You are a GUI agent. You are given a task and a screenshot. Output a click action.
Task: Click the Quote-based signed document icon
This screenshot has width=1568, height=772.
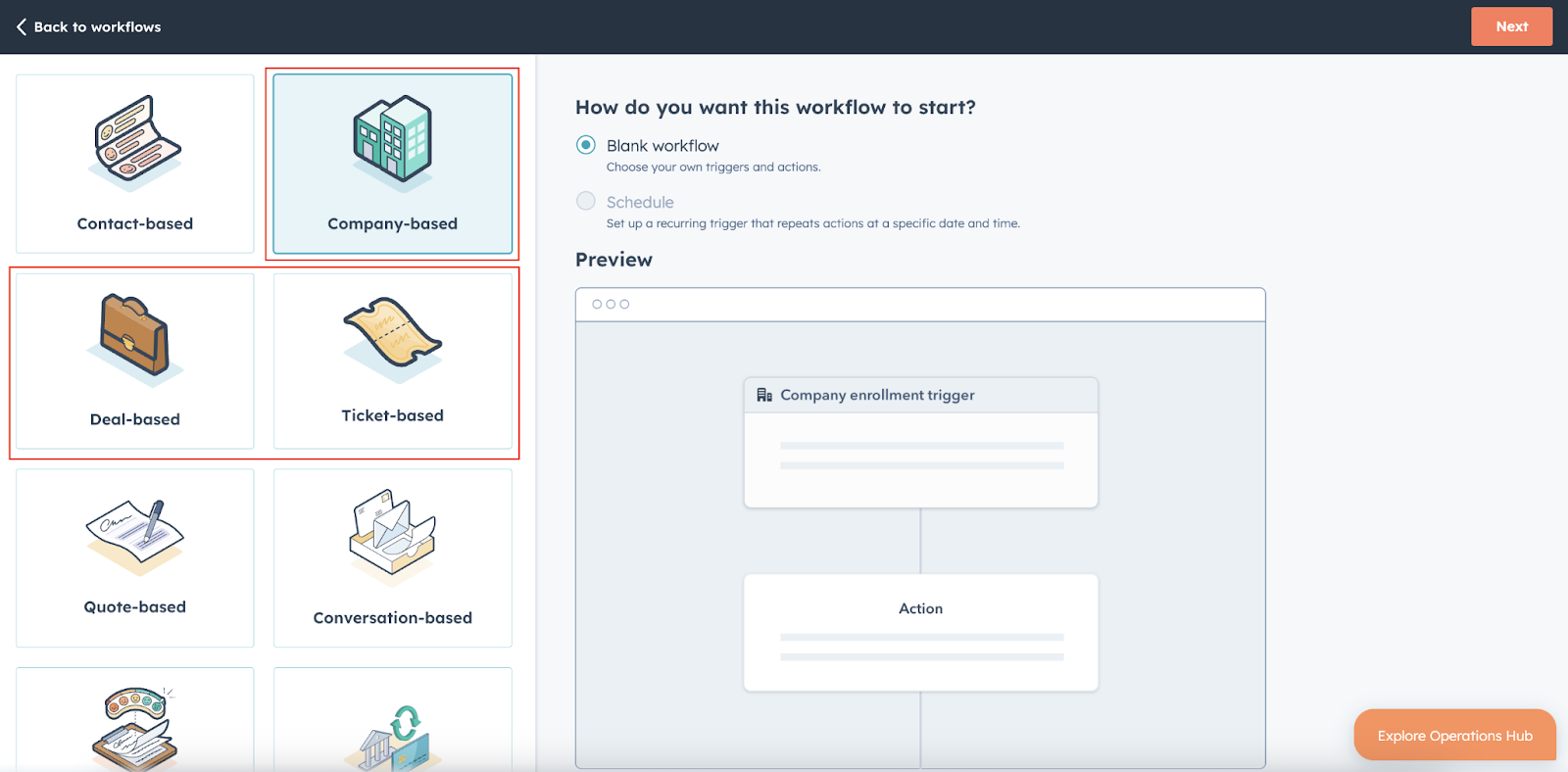(x=135, y=537)
